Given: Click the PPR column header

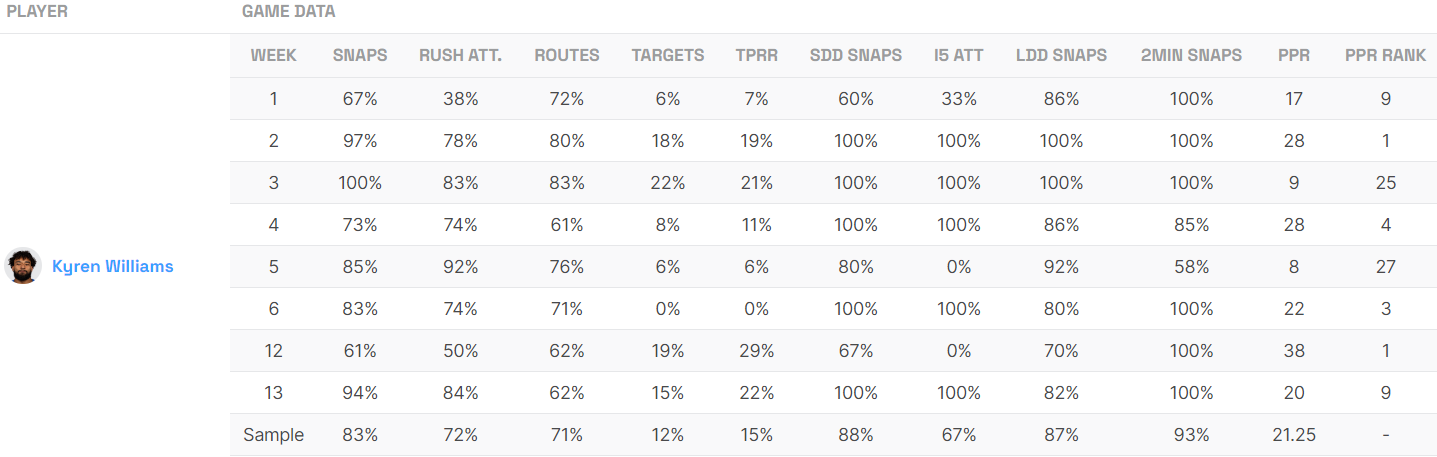Looking at the screenshot, I should (1294, 56).
